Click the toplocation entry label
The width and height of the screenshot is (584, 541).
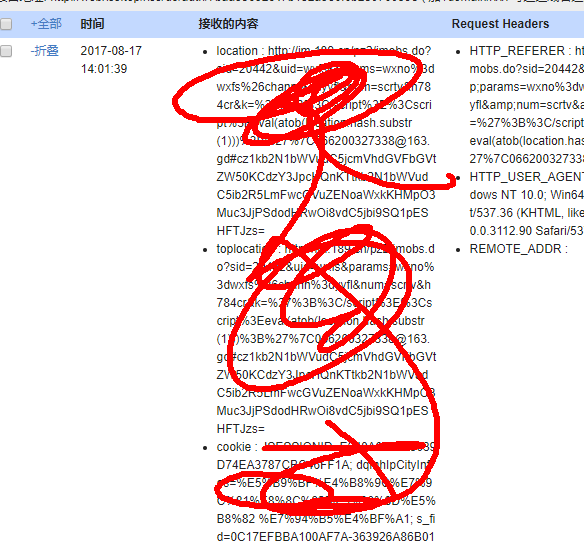pos(246,249)
